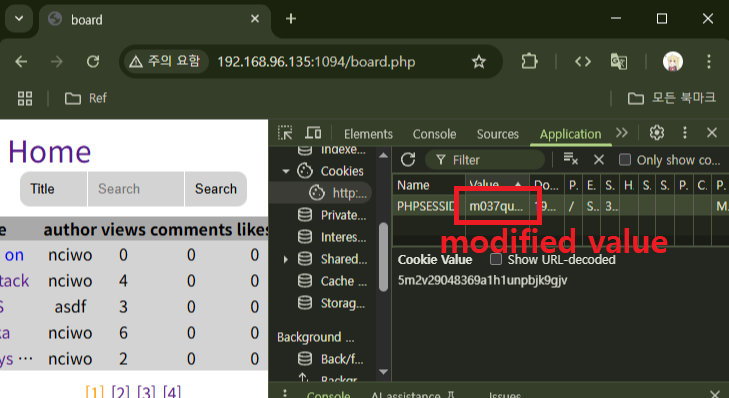Screen dimensions: 729x398
Task: Delete selected cookie with X icon
Action: [599, 160]
